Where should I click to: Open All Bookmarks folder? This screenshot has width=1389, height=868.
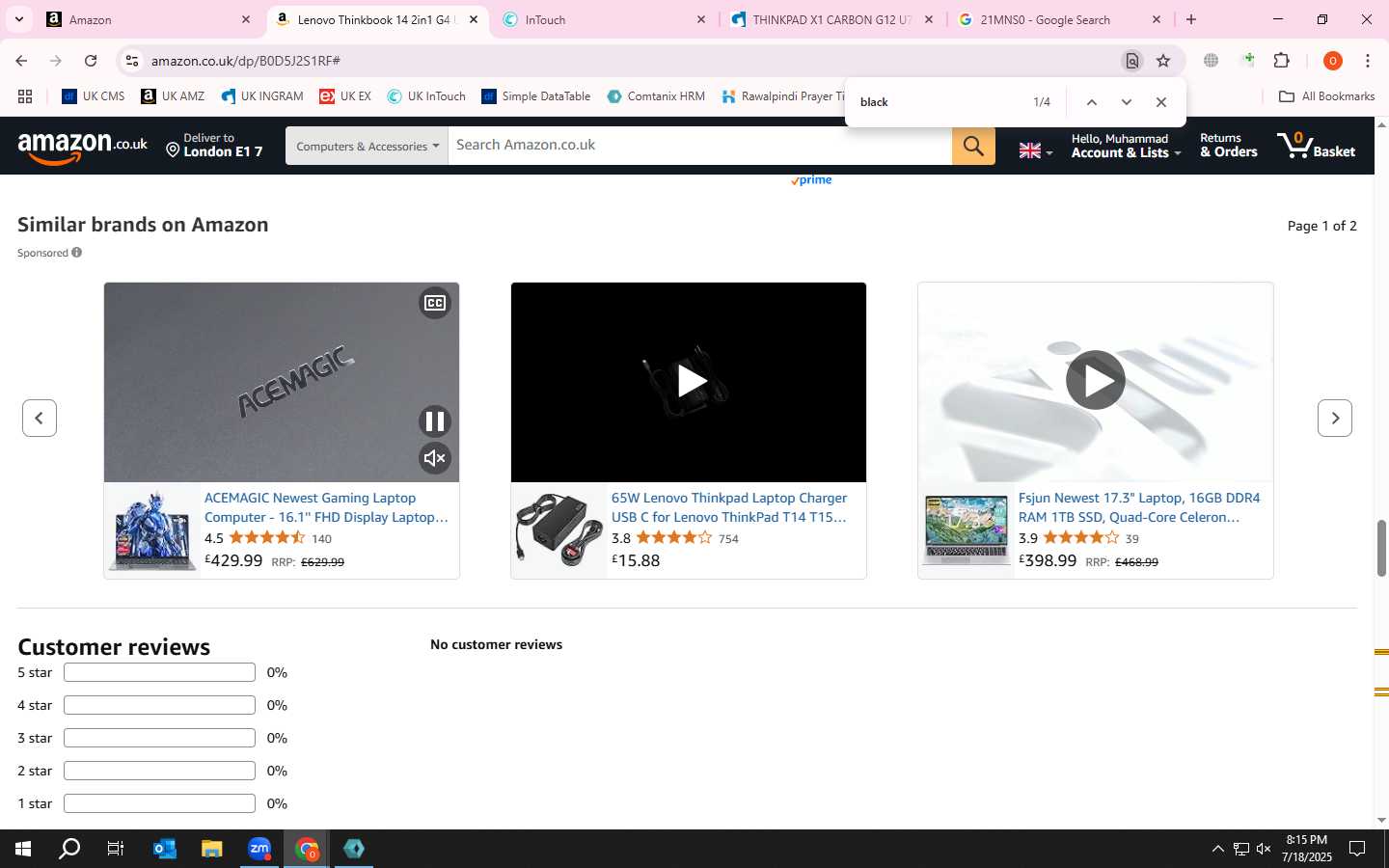(1326, 96)
